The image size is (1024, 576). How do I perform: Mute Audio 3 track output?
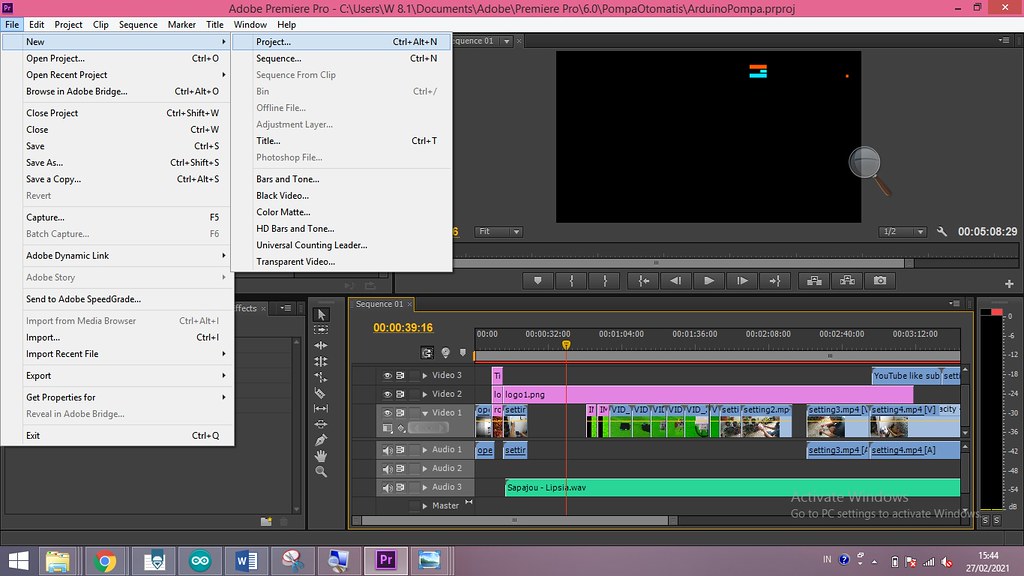[387, 488]
